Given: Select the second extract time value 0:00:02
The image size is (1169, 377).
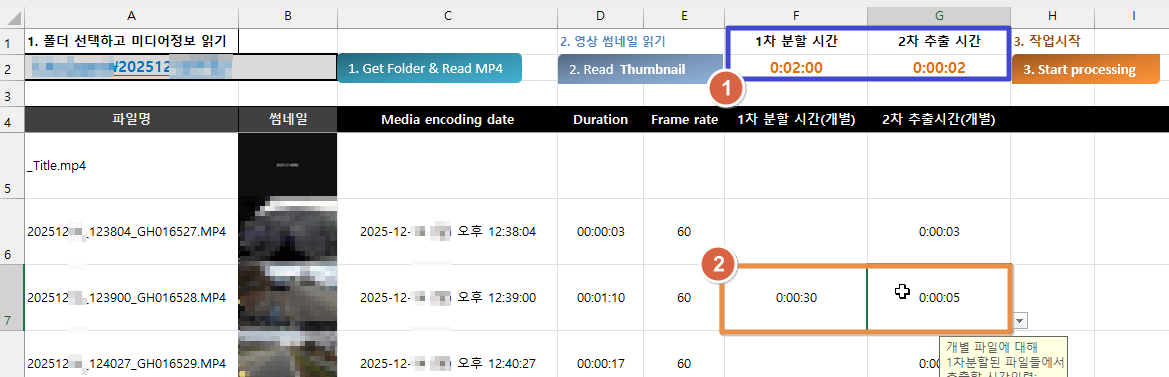Looking at the screenshot, I should coord(939,68).
